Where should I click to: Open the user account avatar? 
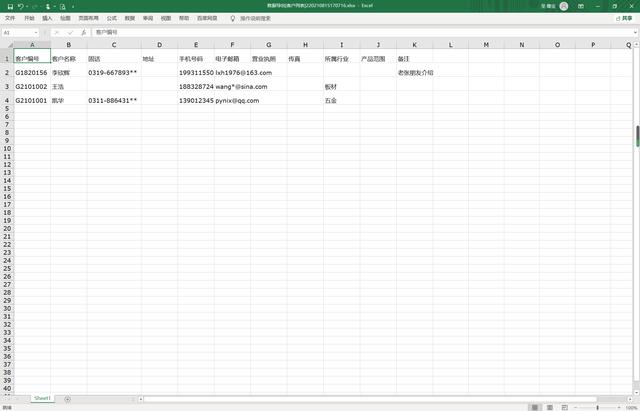pyautogui.click(x=564, y=6)
